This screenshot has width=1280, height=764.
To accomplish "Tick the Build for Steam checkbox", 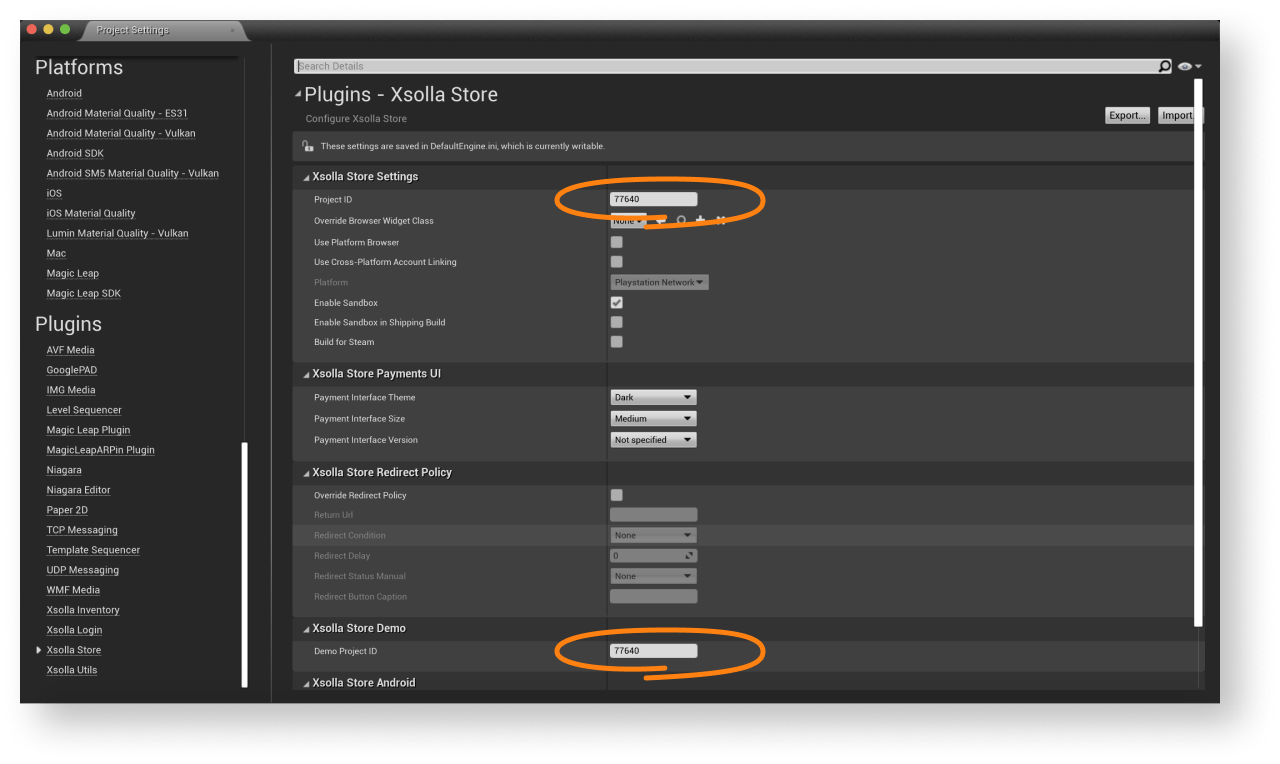I will point(617,342).
